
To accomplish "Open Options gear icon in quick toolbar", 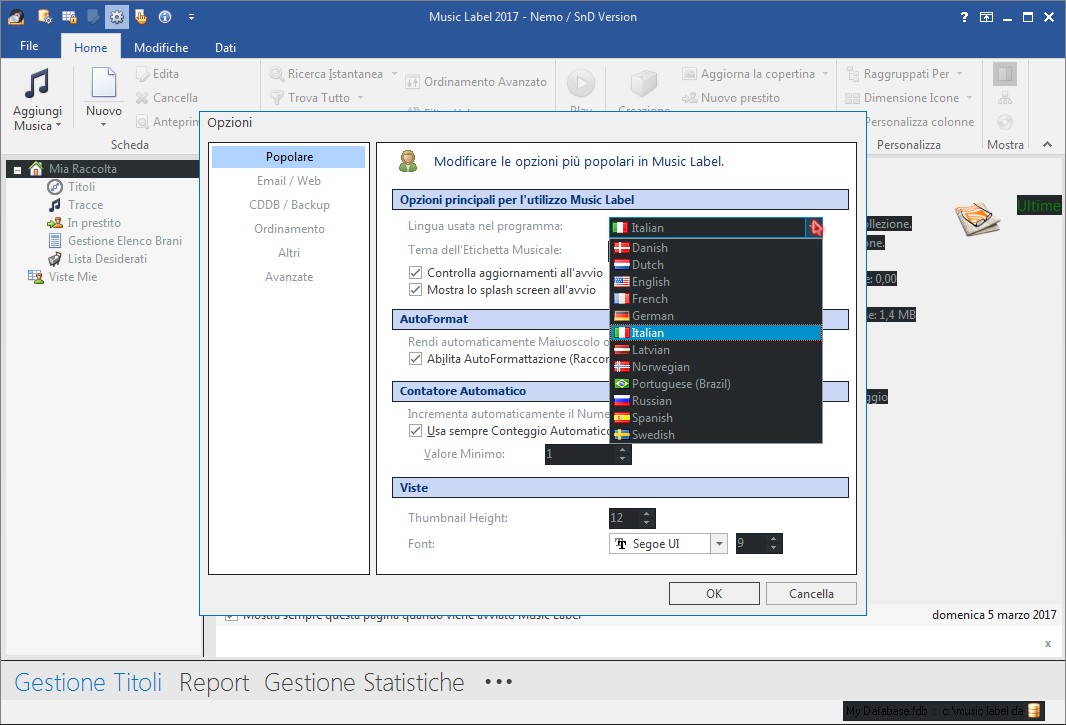I will coord(117,17).
